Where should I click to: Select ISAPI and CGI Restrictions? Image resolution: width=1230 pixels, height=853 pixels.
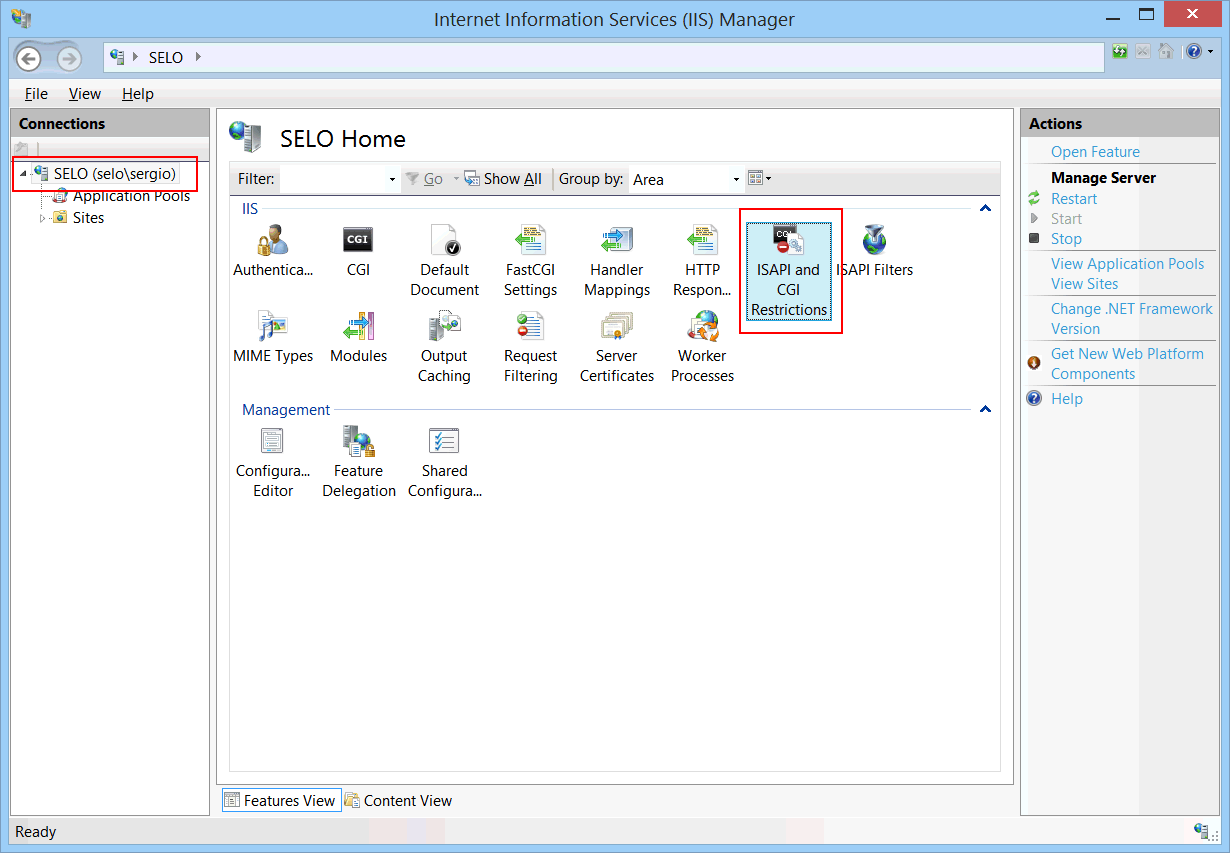pyautogui.click(x=789, y=270)
